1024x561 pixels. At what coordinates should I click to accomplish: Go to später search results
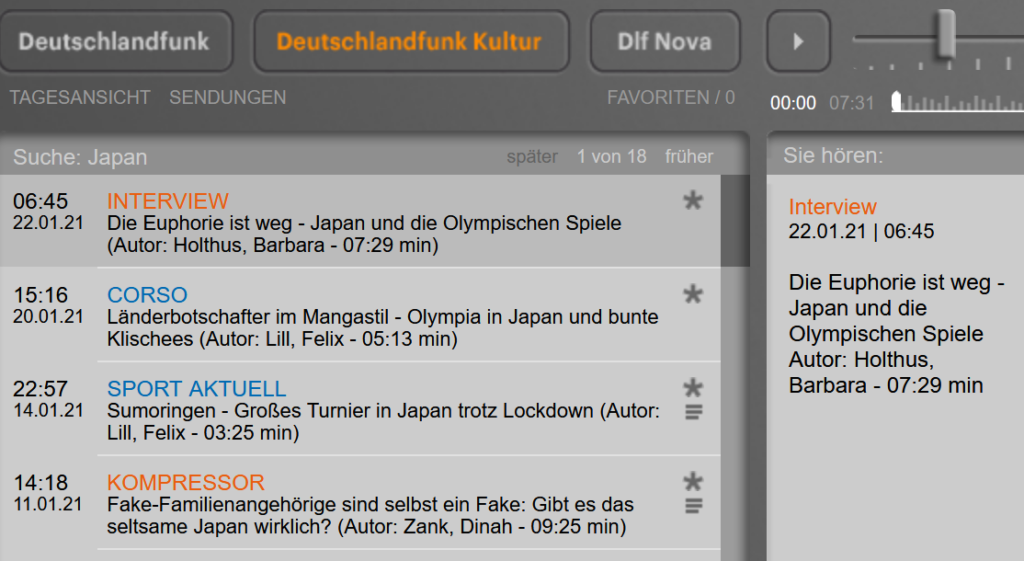pos(532,157)
